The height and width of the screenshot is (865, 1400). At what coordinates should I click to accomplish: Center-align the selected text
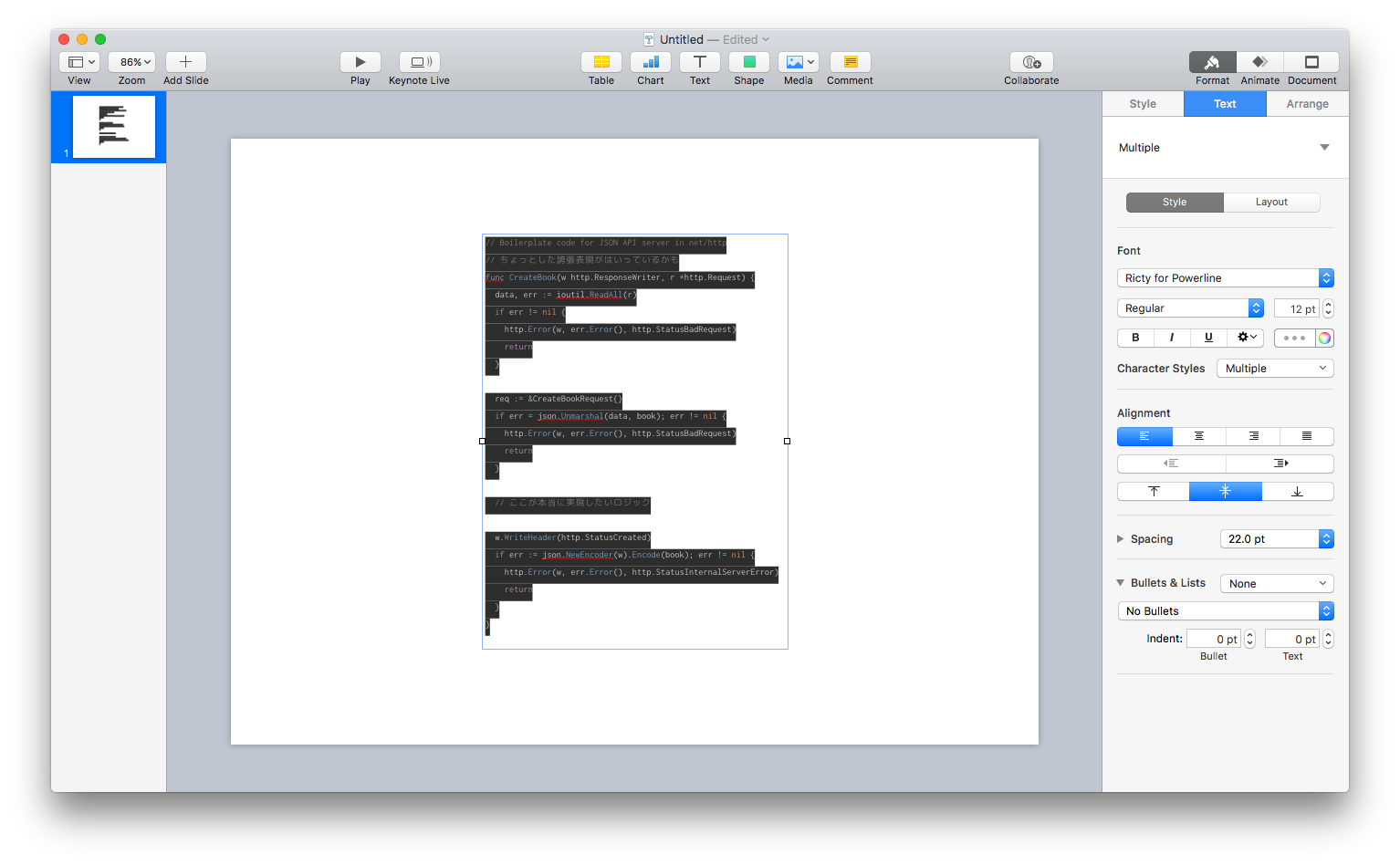point(1199,436)
